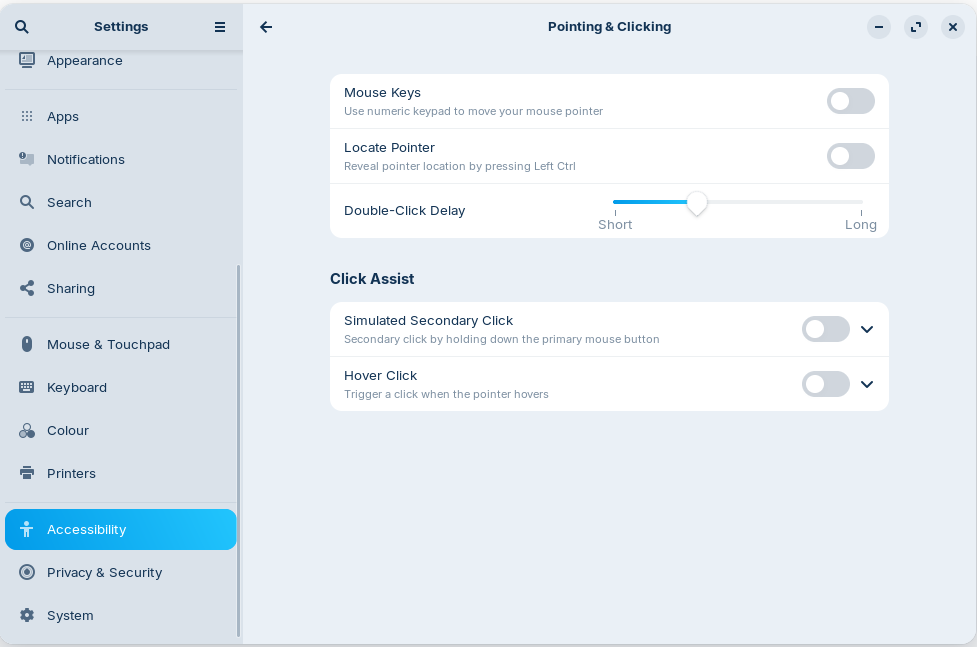
Task: Click the sidebar vertical scrollbar
Action: coord(238,450)
